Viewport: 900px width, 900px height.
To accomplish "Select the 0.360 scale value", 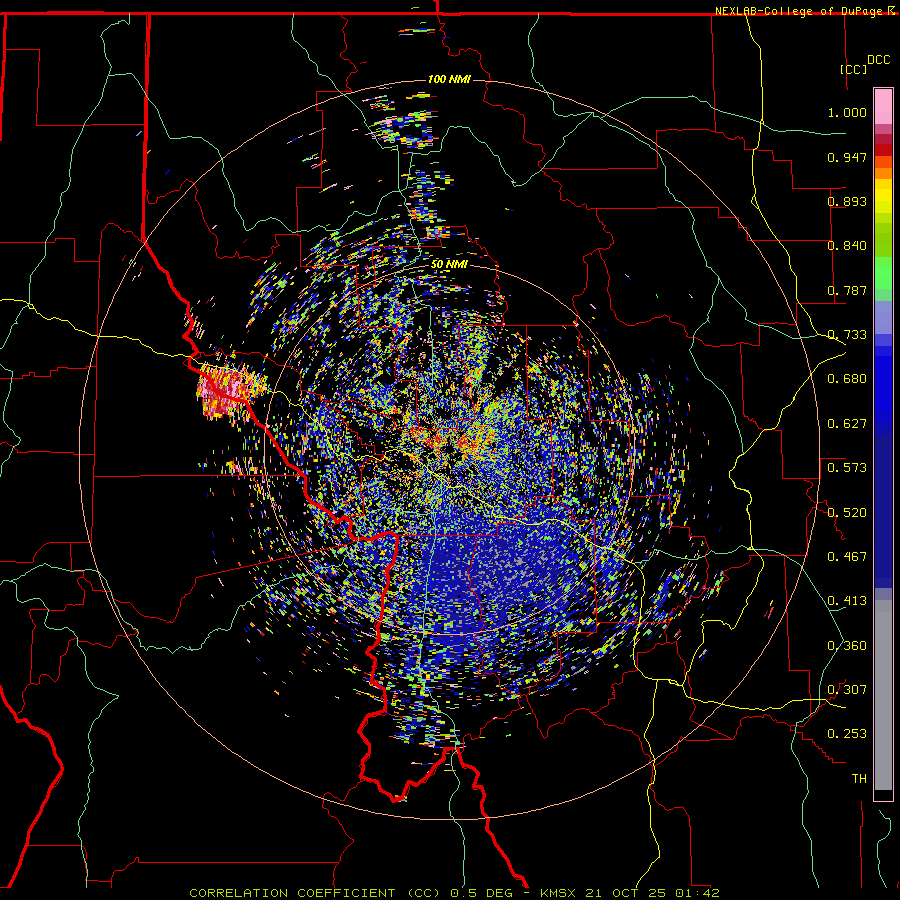I will click(847, 646).
